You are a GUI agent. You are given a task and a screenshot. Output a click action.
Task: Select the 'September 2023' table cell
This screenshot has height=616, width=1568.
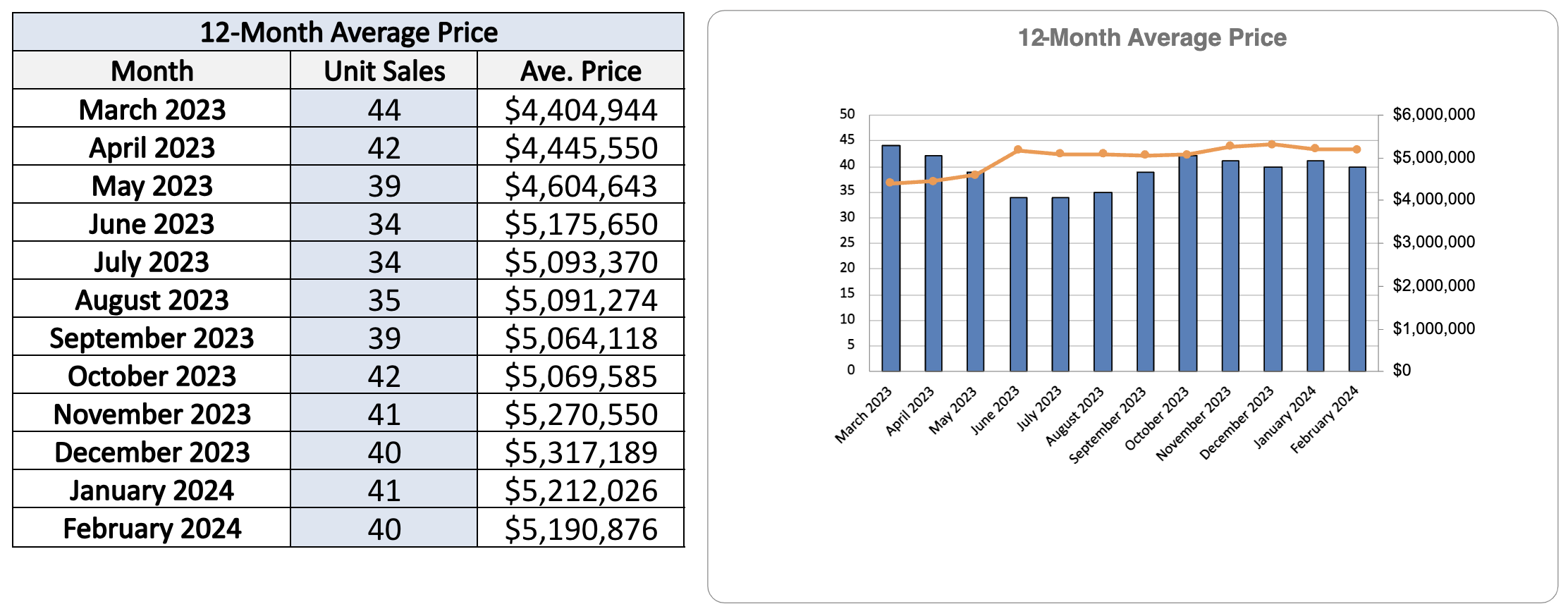click(152, 337)
